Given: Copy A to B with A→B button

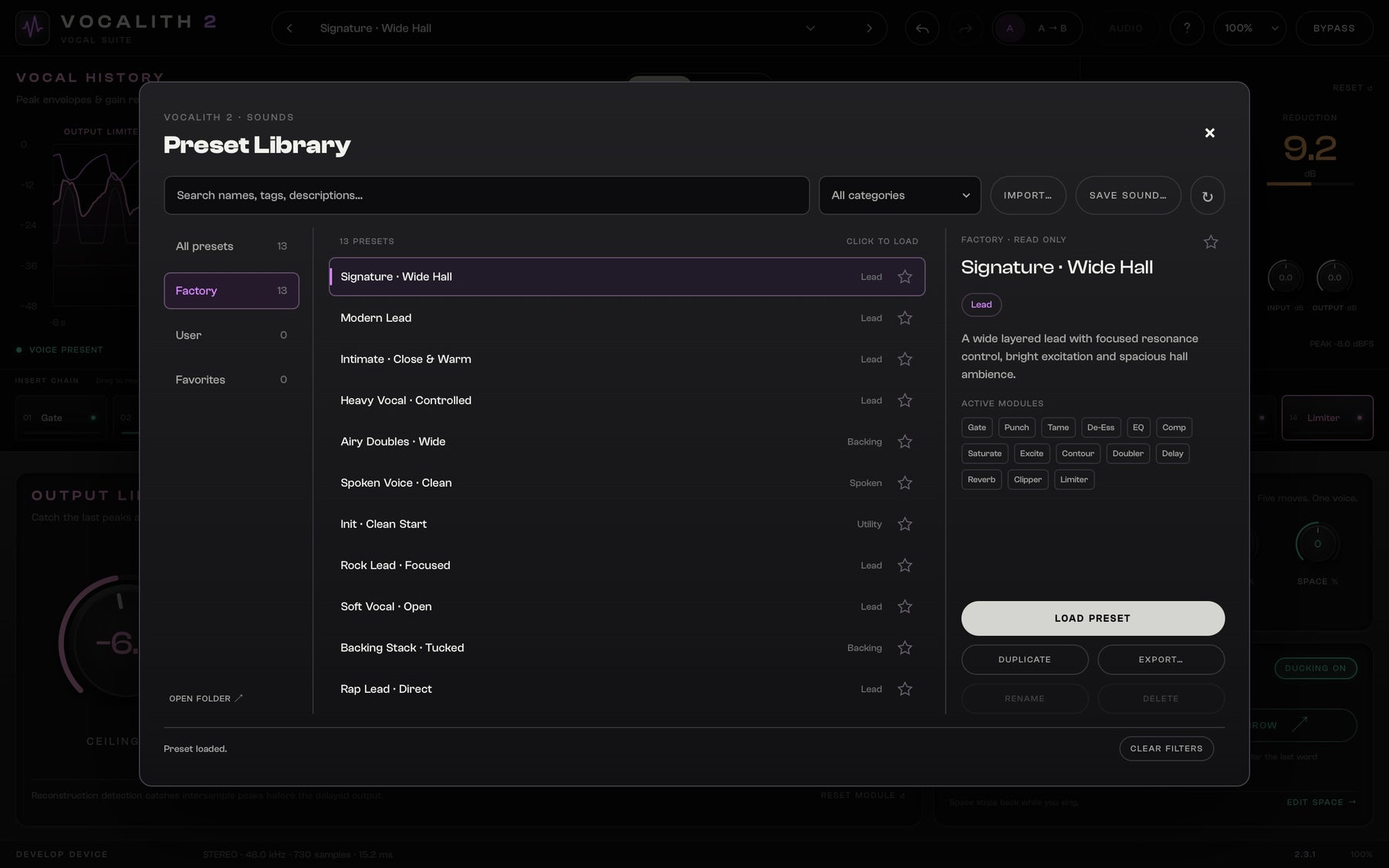Looking at the screenshot, I should click(x=1053, y=29).
